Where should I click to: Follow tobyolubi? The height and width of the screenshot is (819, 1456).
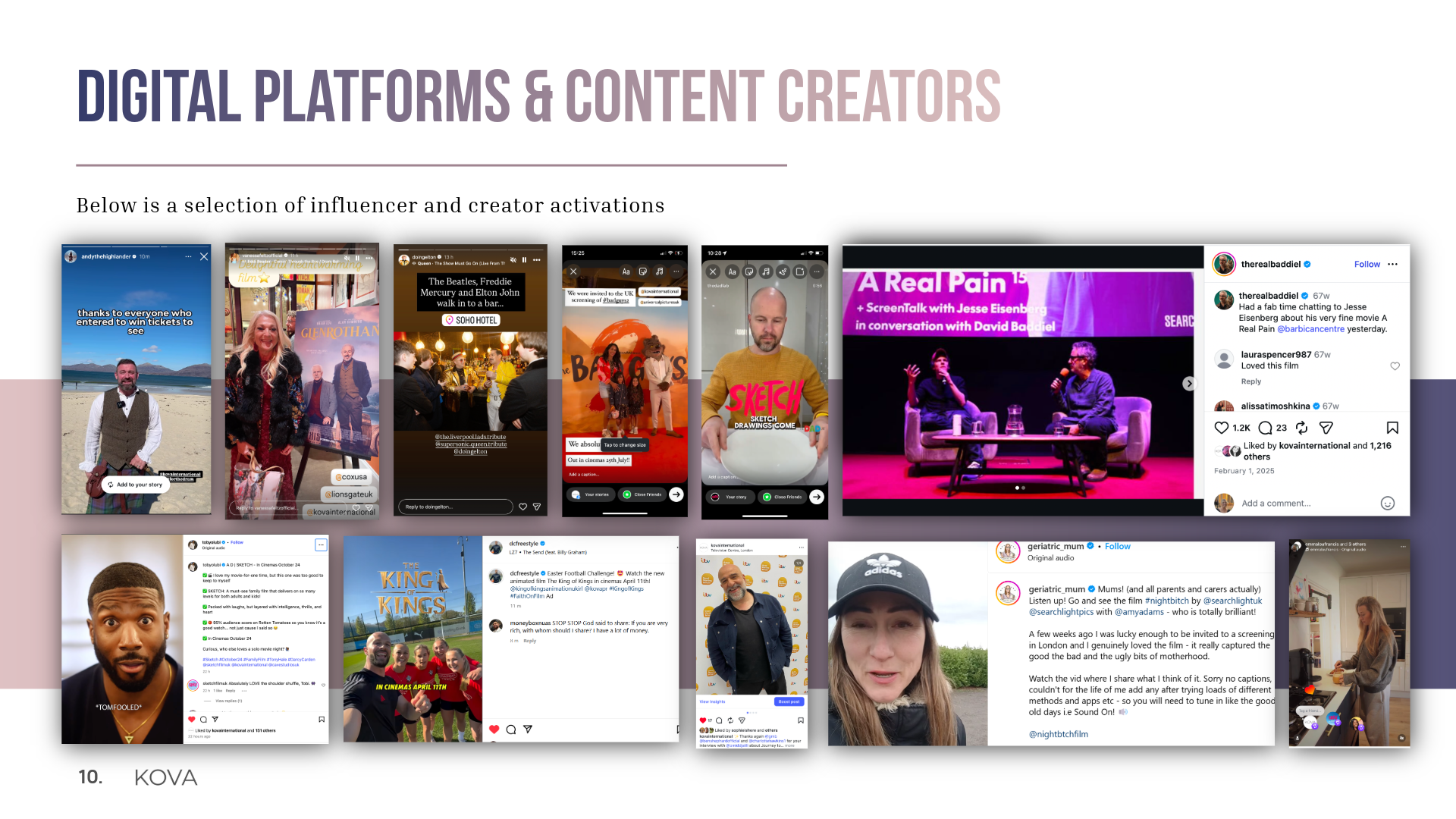237,542
